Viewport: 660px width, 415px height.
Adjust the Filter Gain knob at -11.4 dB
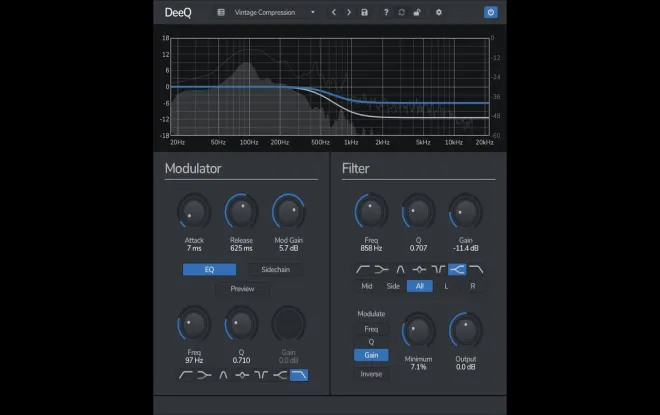(465, 212)
